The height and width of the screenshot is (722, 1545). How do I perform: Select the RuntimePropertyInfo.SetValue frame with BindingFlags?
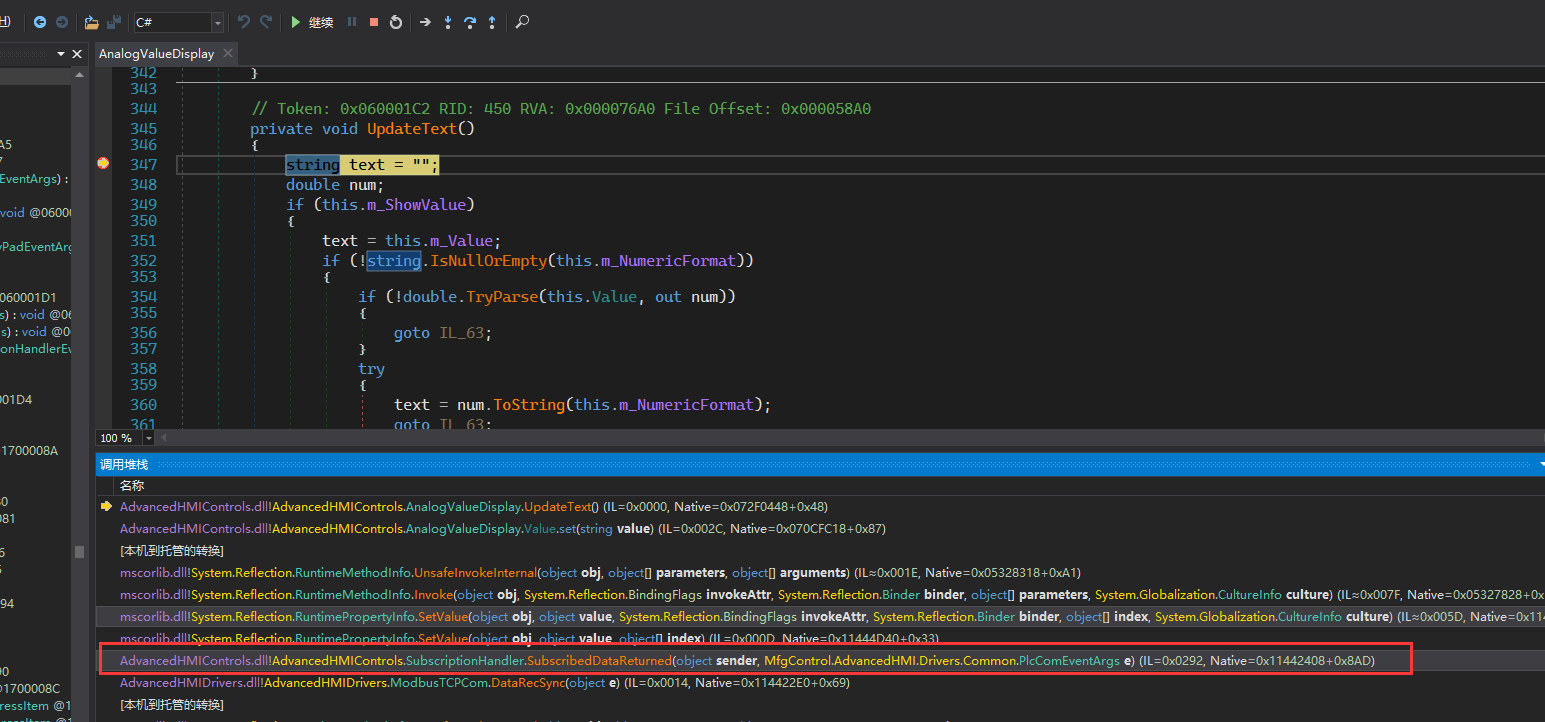(820, 617)
